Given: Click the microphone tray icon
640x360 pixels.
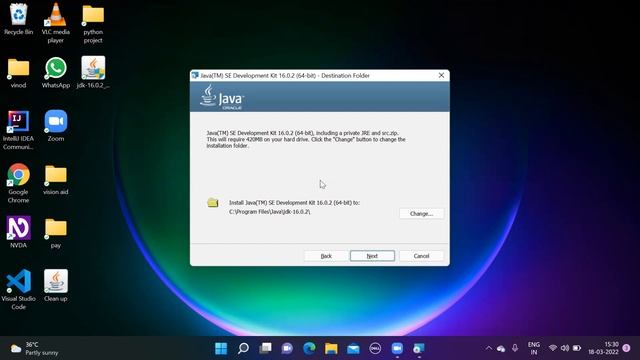Looking at the screenshot, I should pyautogui.click(x=515, y=348).
